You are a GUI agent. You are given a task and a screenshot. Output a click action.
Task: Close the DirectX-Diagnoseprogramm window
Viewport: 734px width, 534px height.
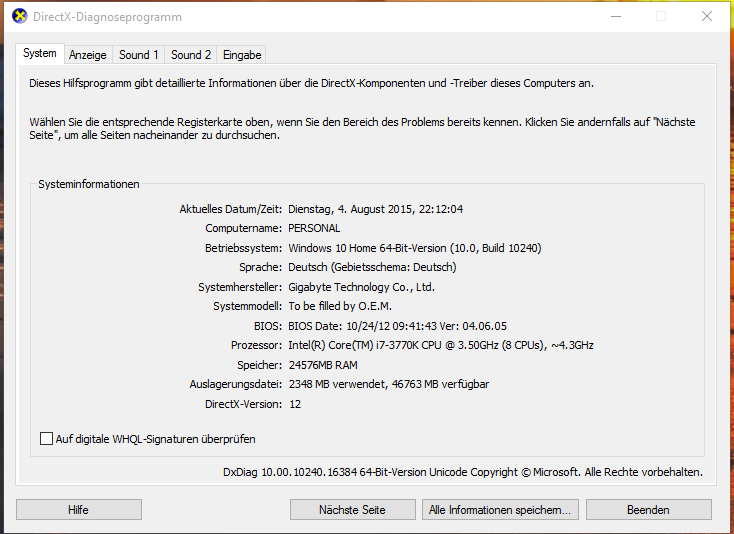coord(707,16)
